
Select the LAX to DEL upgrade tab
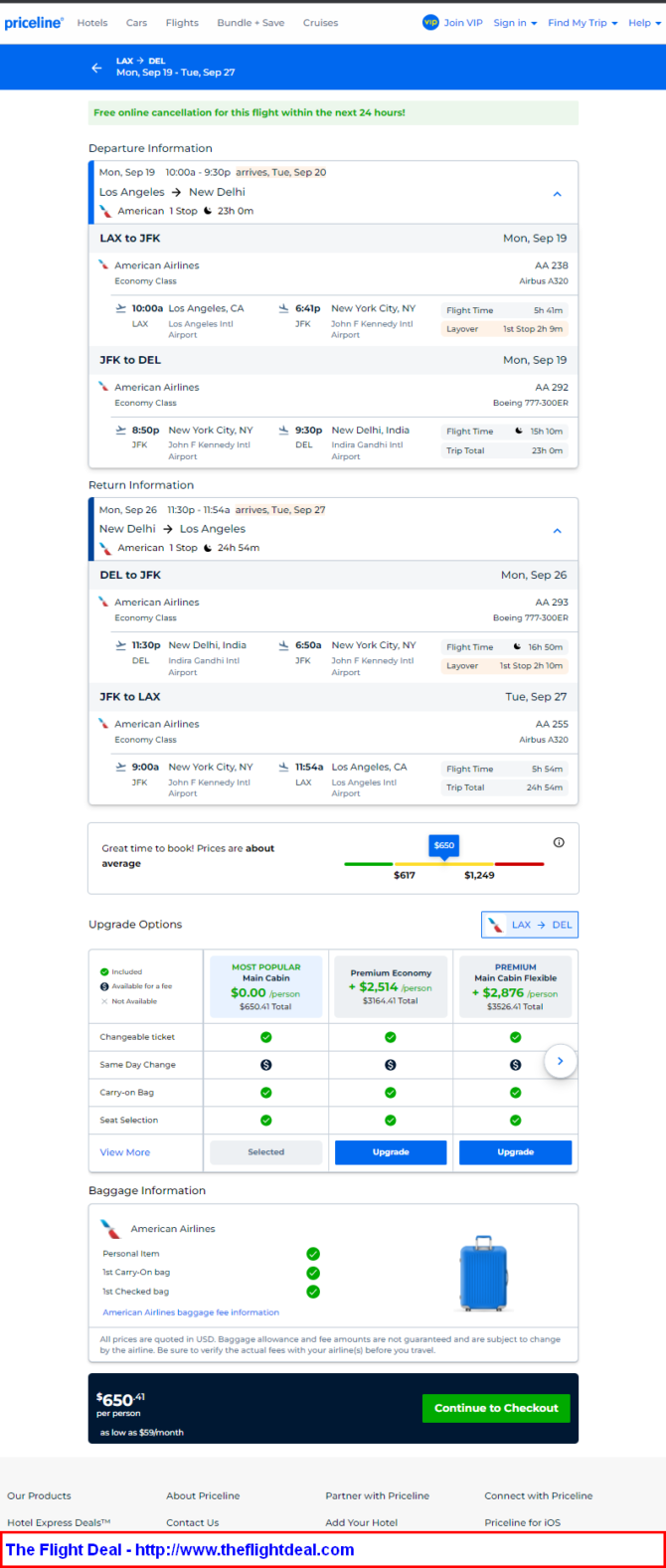(530, 925)
